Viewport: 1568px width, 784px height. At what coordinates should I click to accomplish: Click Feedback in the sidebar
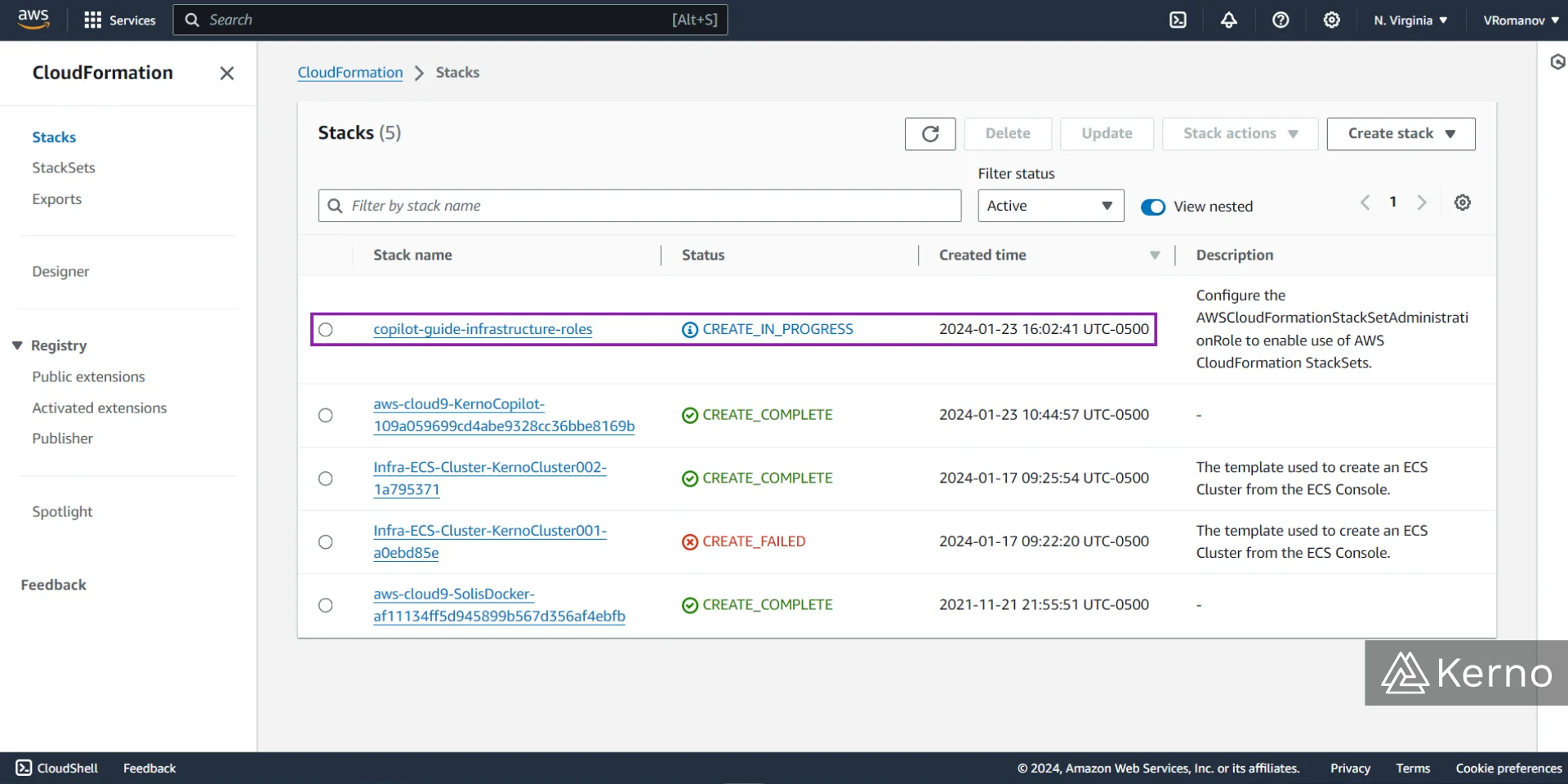[x=54, y=585]
